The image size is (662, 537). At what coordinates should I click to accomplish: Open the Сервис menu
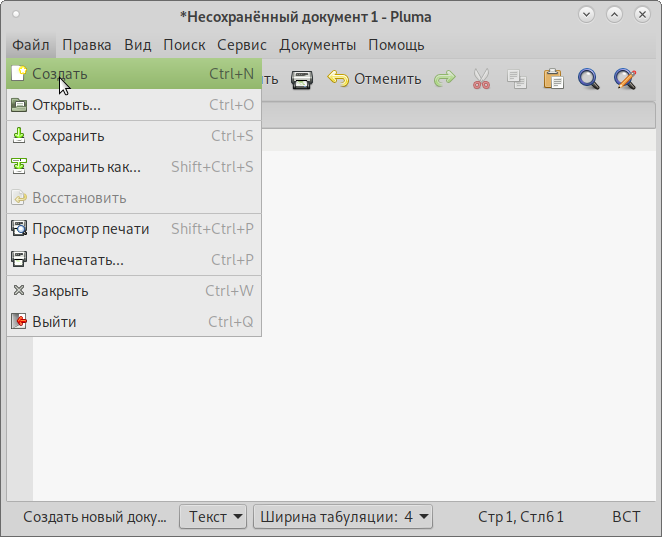[242, 45]
